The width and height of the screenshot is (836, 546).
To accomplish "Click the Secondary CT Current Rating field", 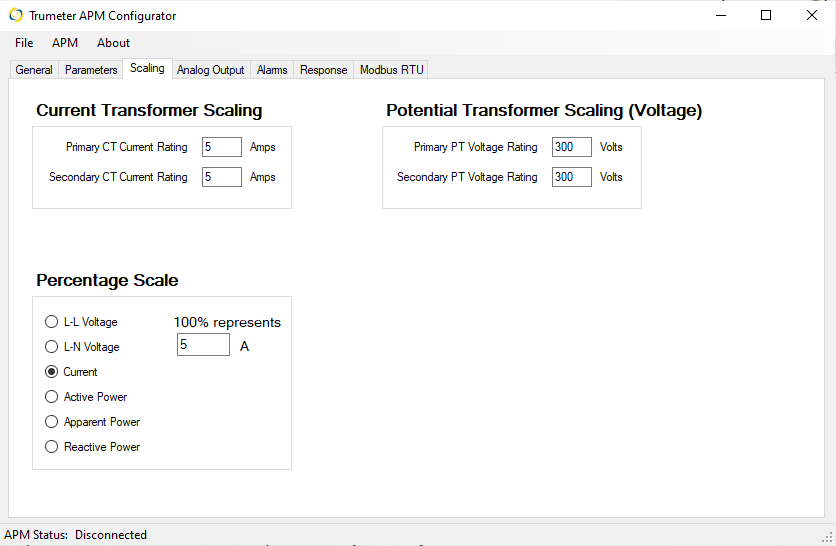I will [x=222, y=177].
